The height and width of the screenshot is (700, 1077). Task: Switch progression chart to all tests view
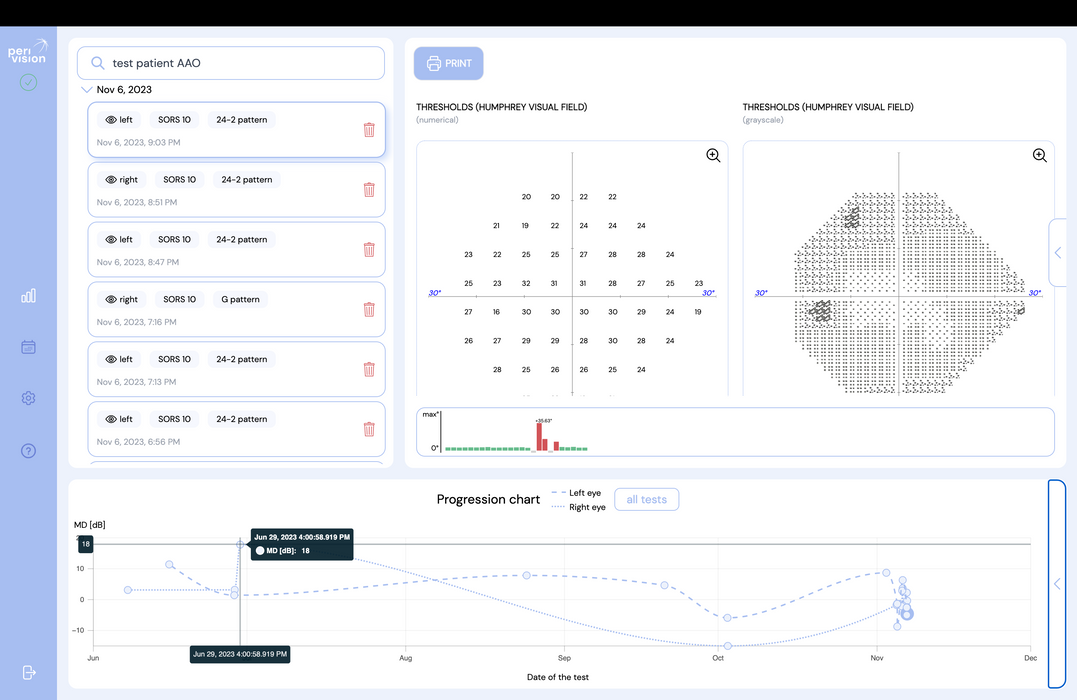(646, 499)
